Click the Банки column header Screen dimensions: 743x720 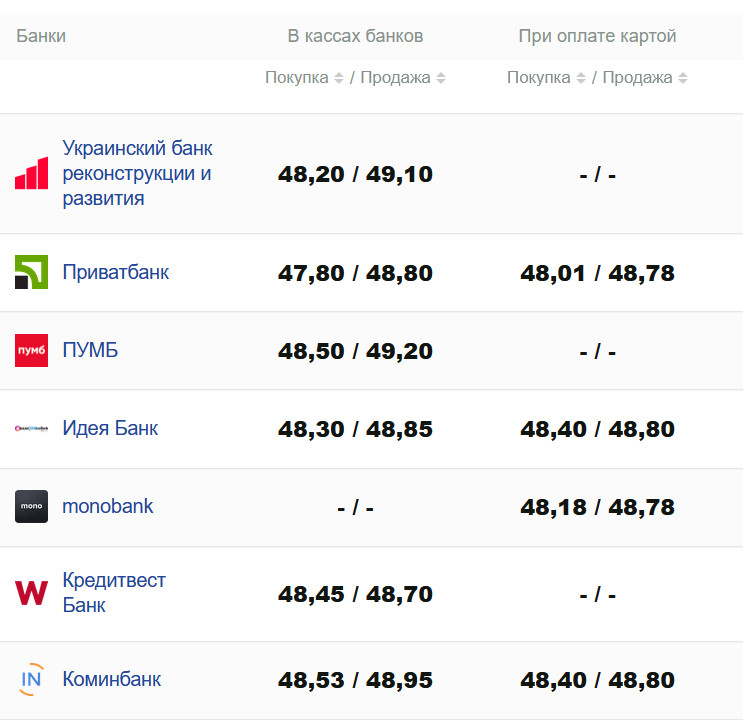(x=41, y=36)
